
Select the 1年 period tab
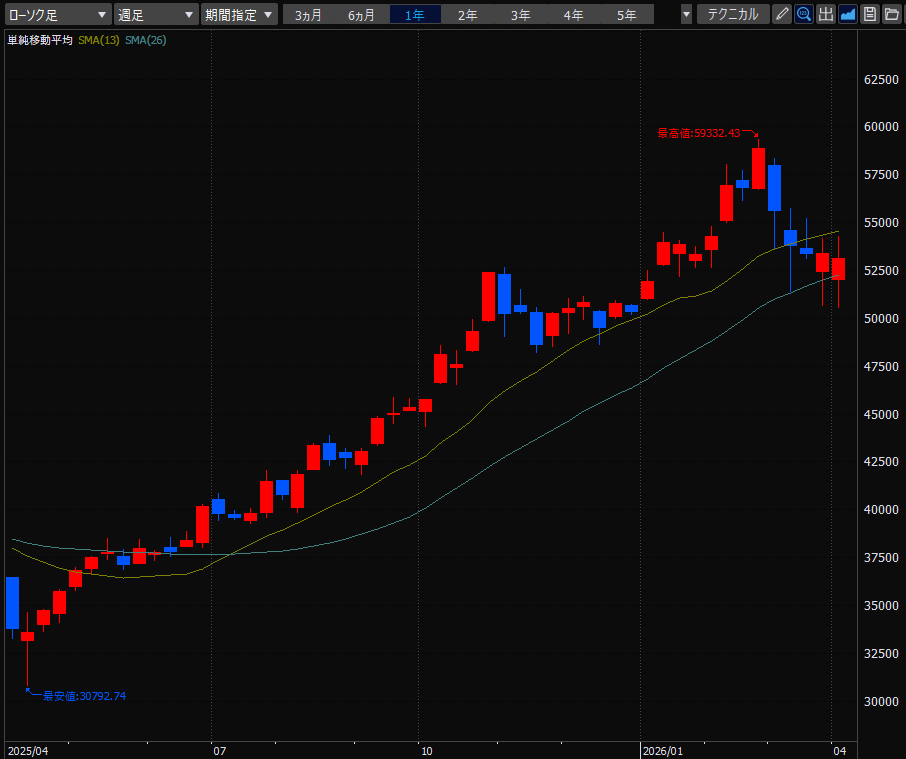click(415, 15)
